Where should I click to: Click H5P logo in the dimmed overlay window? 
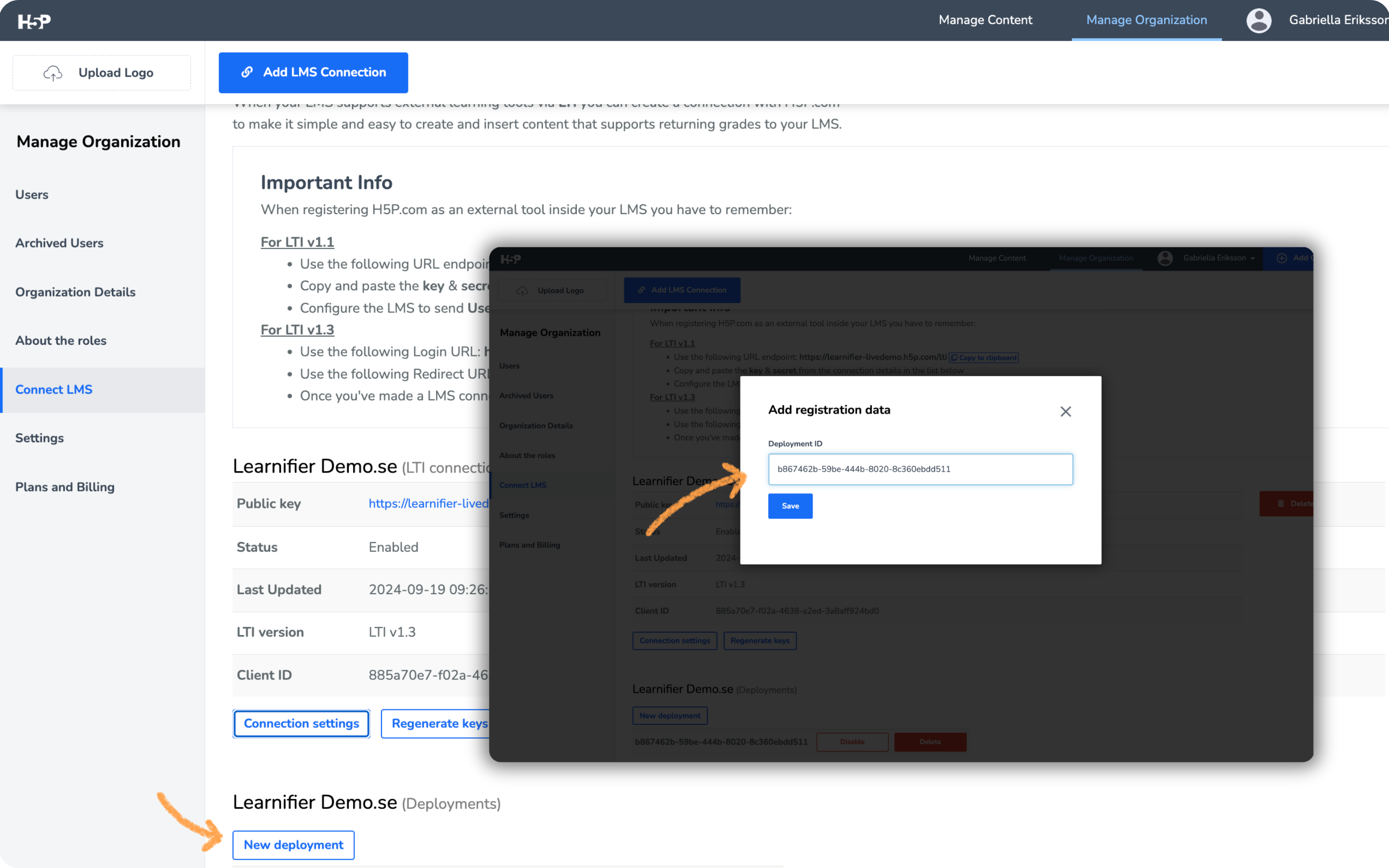coord(510,259)
